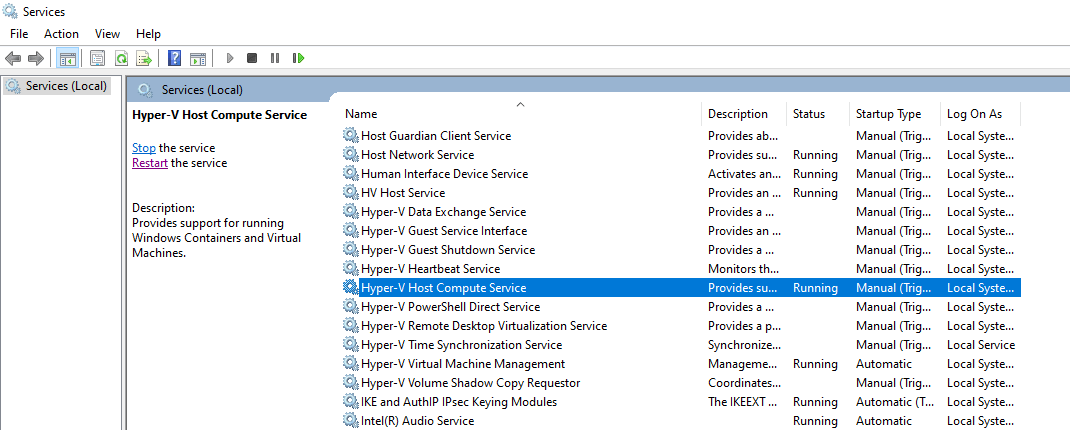The image size is (1070, 430).
Task: Click Stop the service link
Action: pyautogui.click(x=144, y=147)
